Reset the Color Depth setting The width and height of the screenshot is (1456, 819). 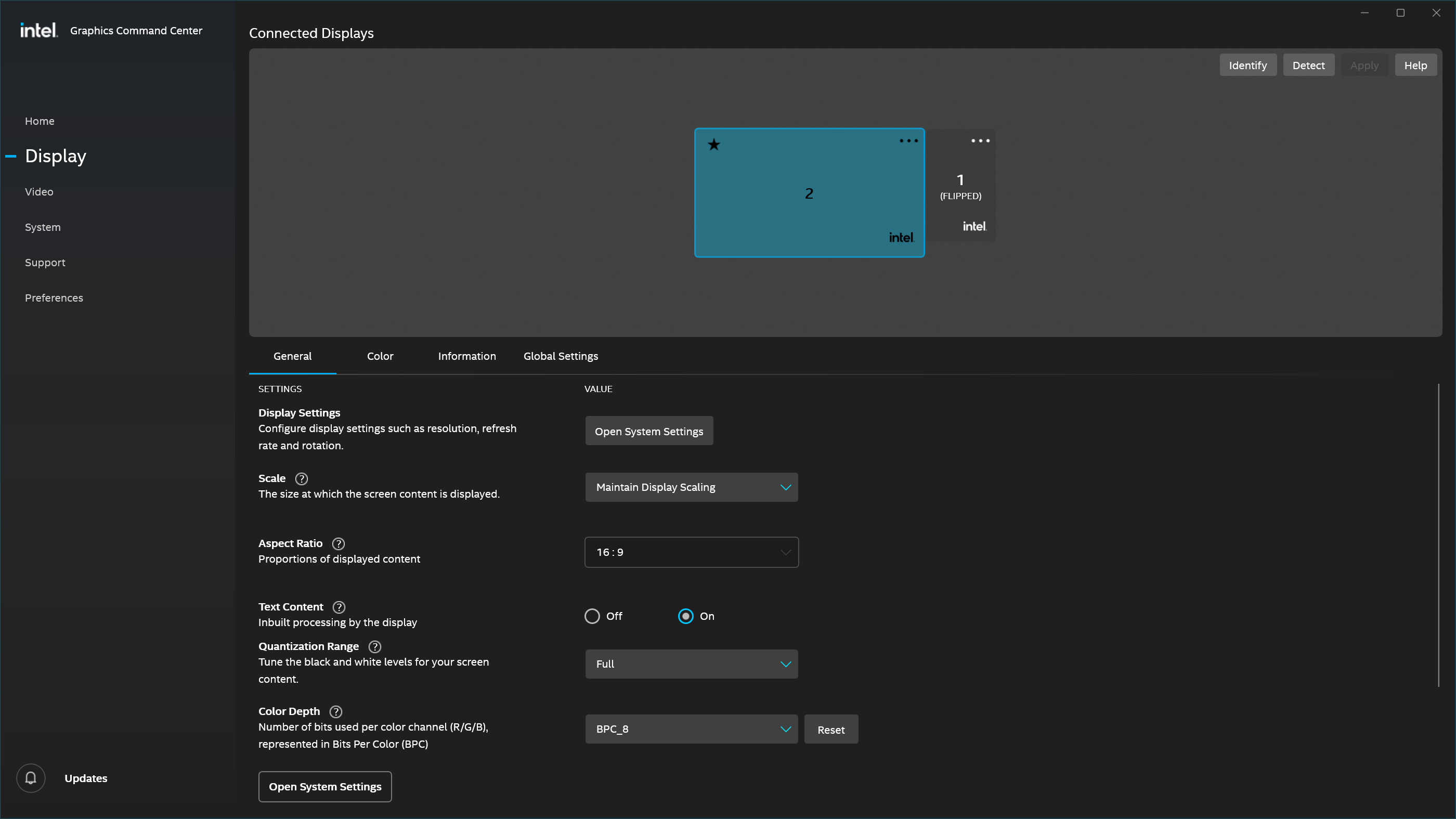point(831,729)
